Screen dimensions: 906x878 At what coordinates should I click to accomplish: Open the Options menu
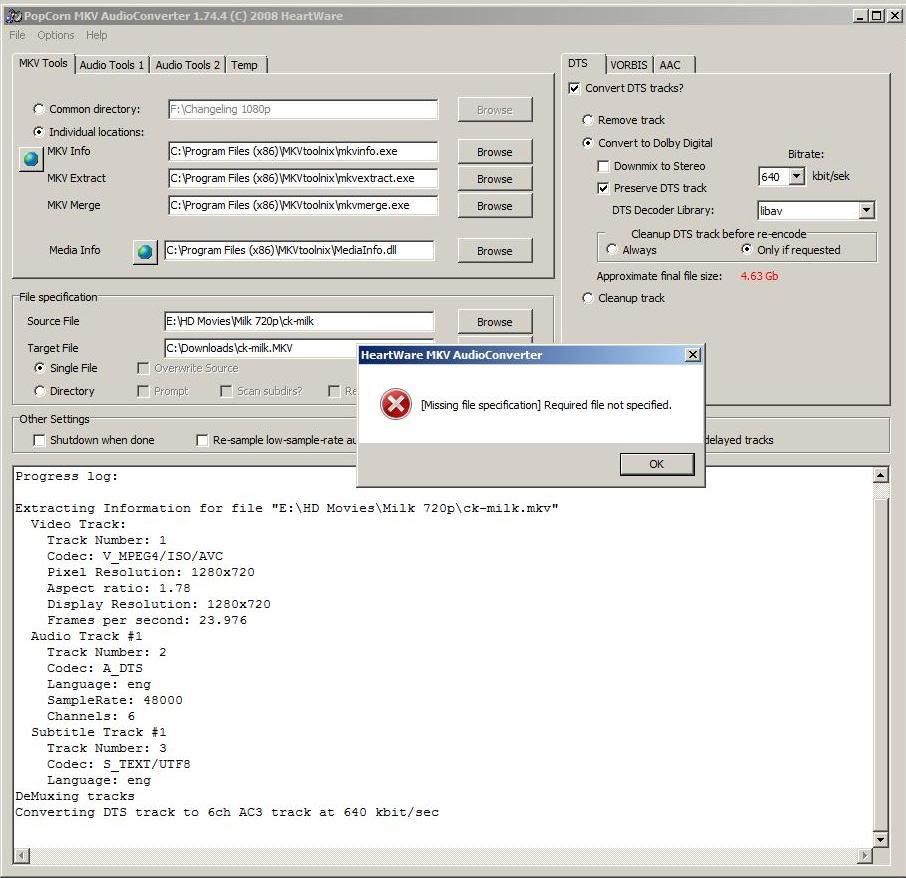[56, 35]
